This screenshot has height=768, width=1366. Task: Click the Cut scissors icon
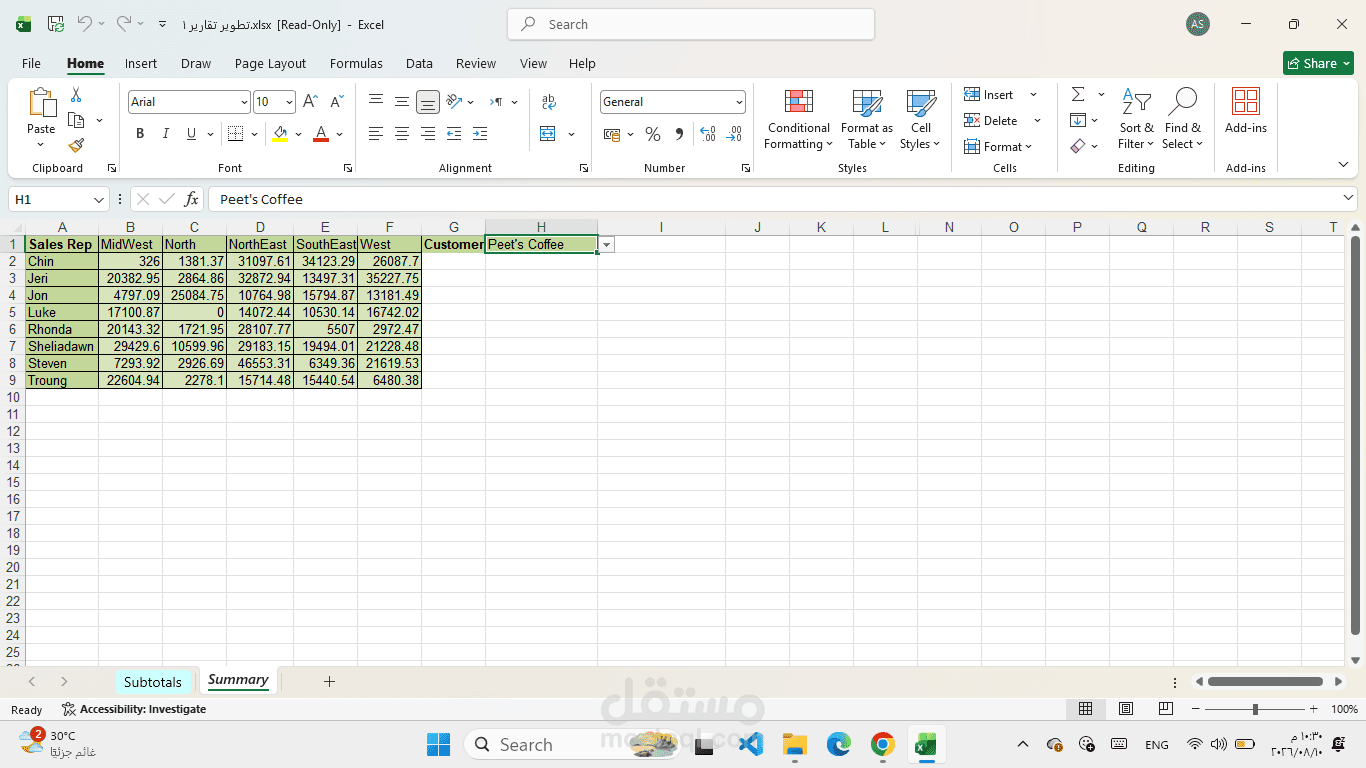coord(76,95)
